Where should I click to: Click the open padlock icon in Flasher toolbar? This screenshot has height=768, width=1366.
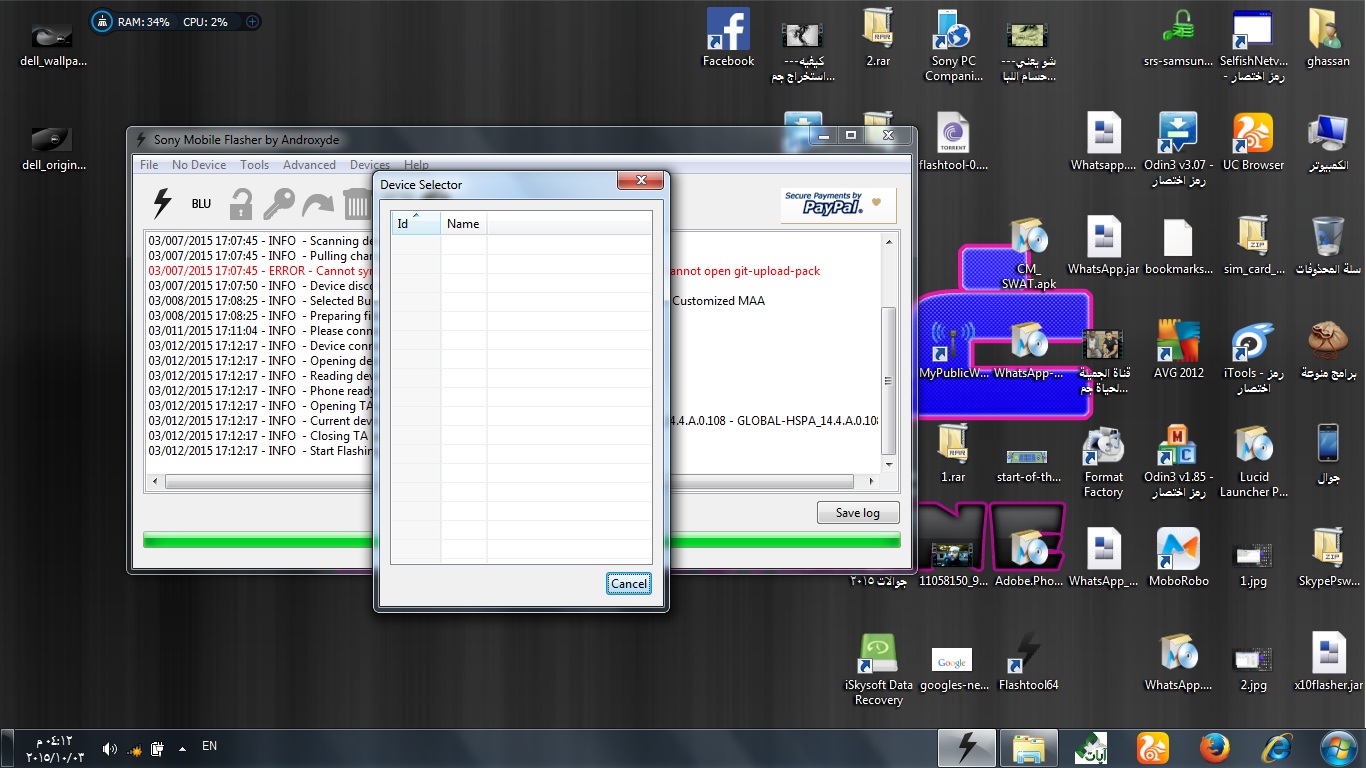click(x=241, y=204)
